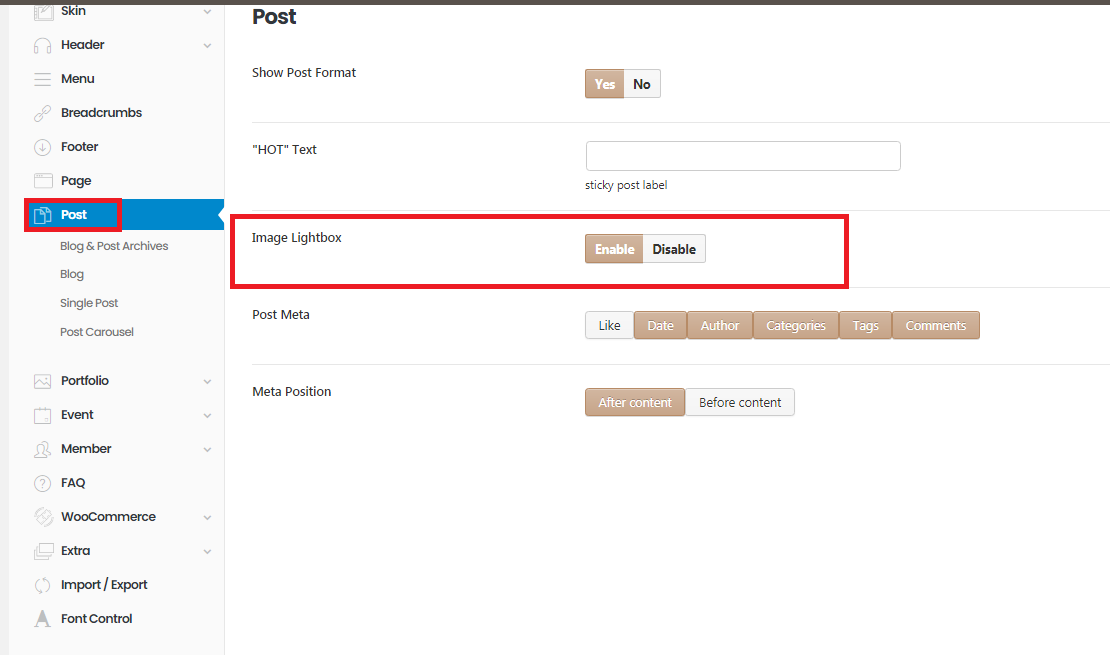Expand the Extra section chevron
The height and width of the screenshot is (655, 1110).
point(207,551)
